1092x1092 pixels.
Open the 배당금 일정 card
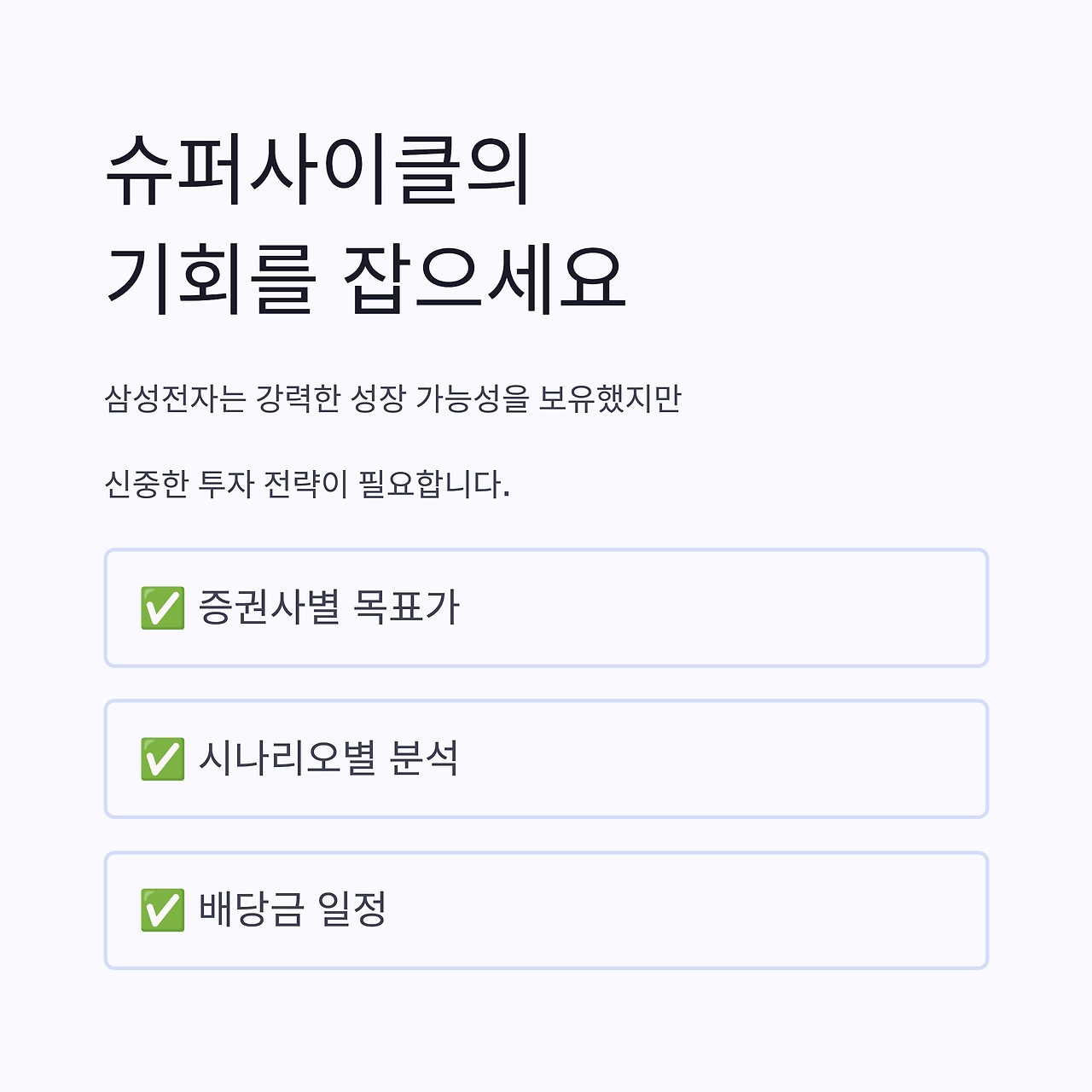(546, 910)
